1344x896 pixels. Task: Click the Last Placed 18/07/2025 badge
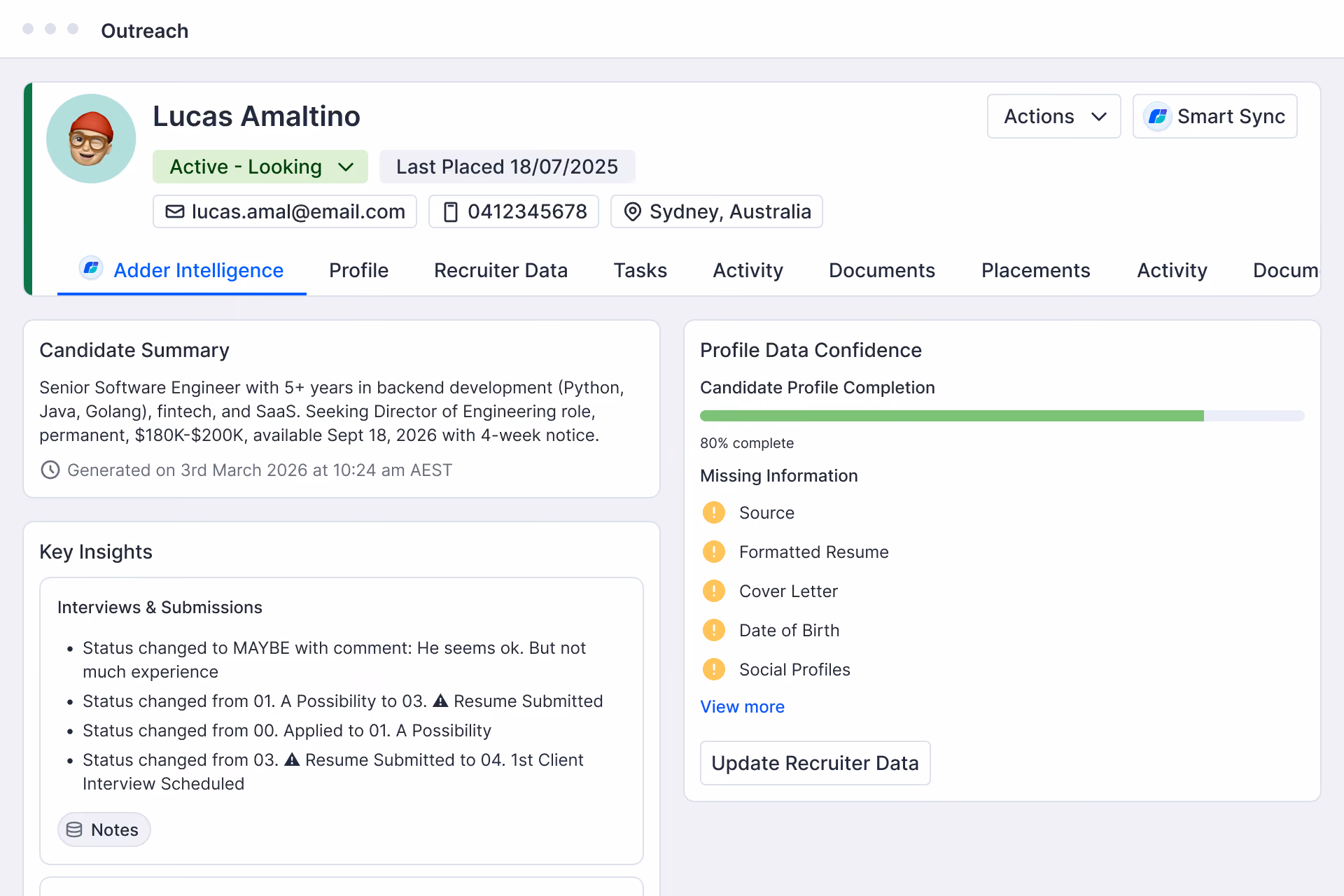(507, 167)
